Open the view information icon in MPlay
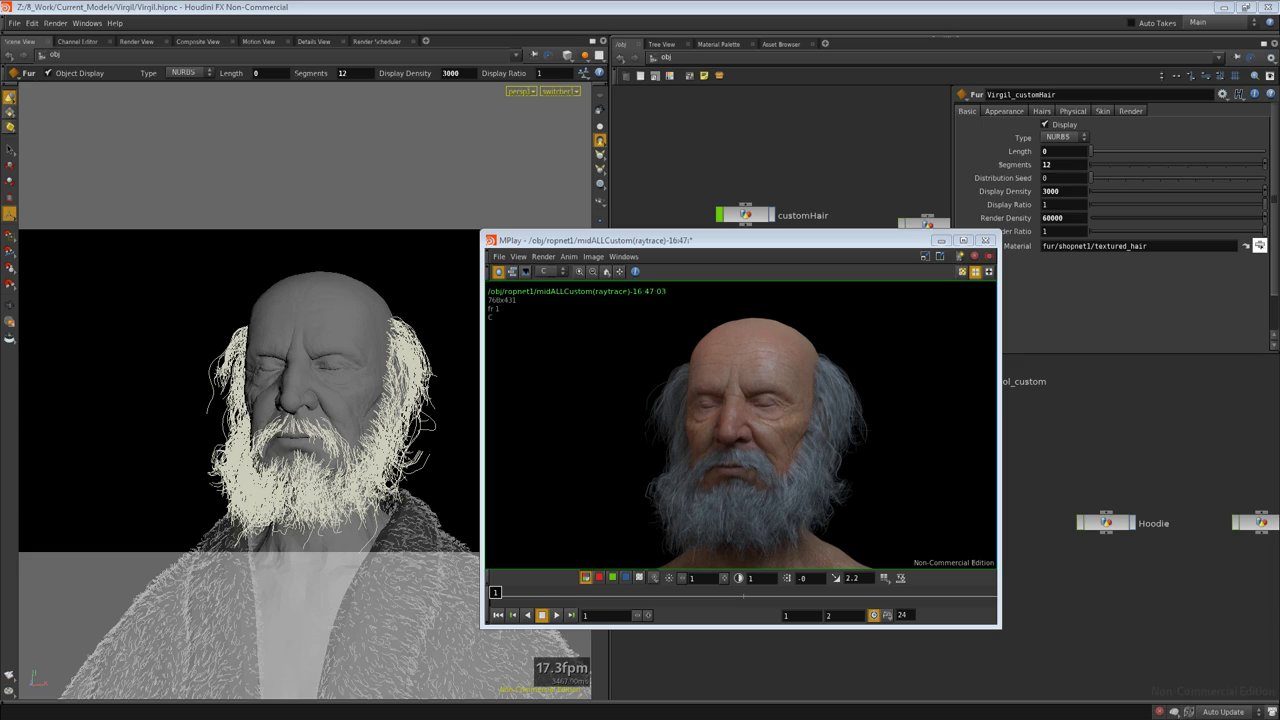 click(634, 272)
